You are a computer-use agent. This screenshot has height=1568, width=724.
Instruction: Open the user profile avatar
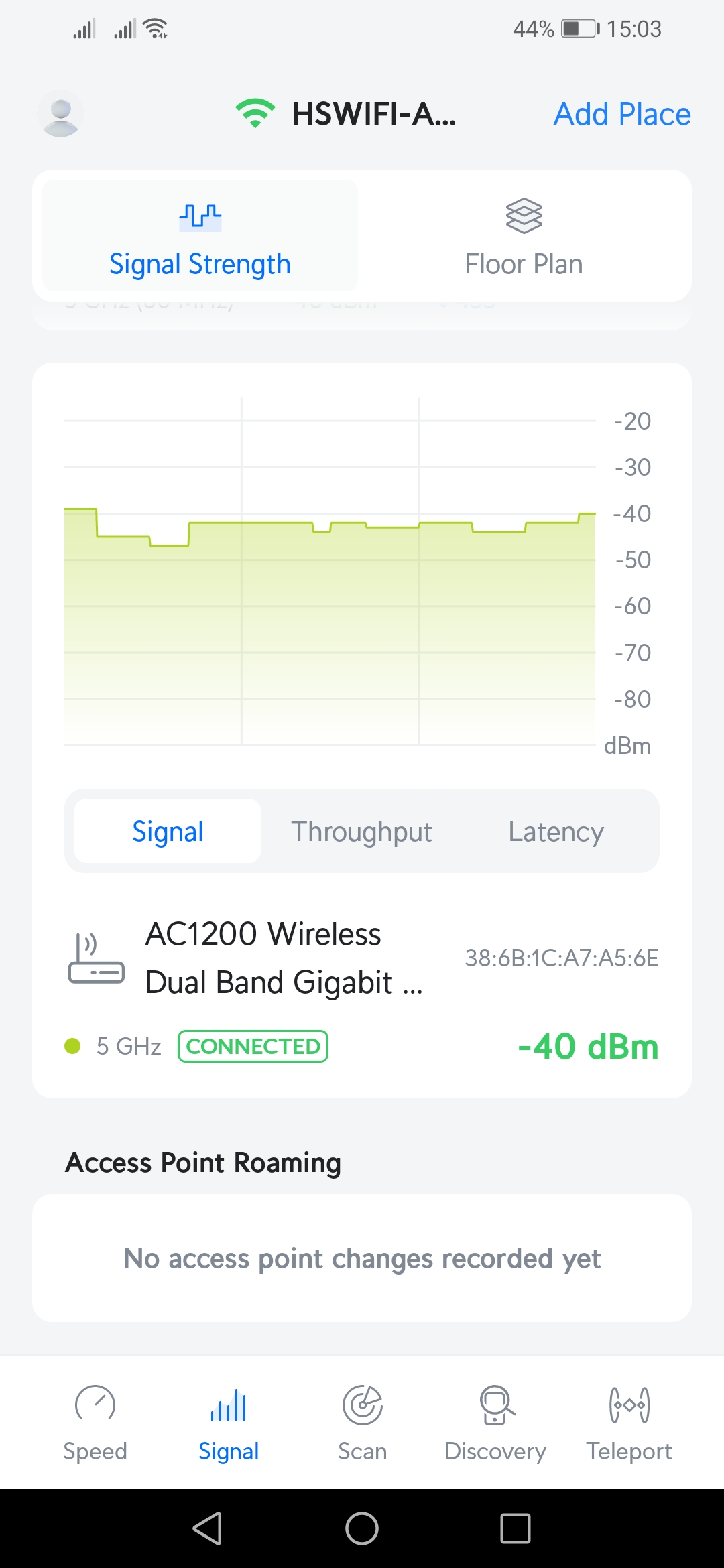point(60,114)
